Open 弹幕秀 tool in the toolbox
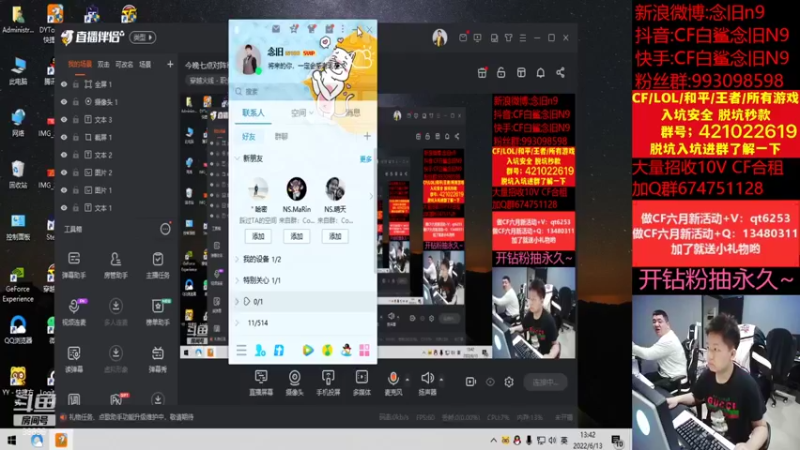Image resolution: width=800 pixels, height=450 pixels. (158, 358)
